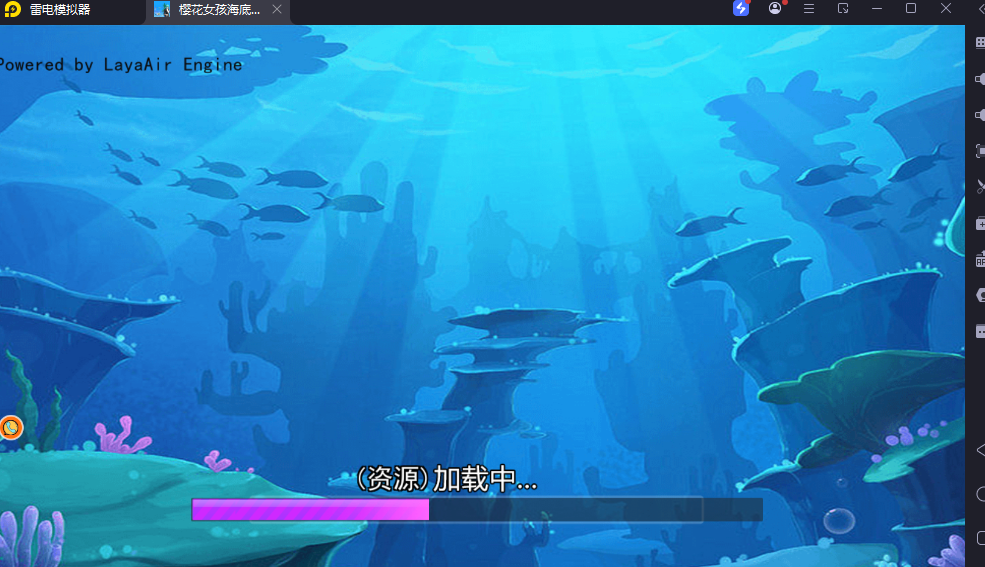Take a screenshot with the scissors icon
The height and width of the screenshot is (567, 985).
tap(980, 187)
